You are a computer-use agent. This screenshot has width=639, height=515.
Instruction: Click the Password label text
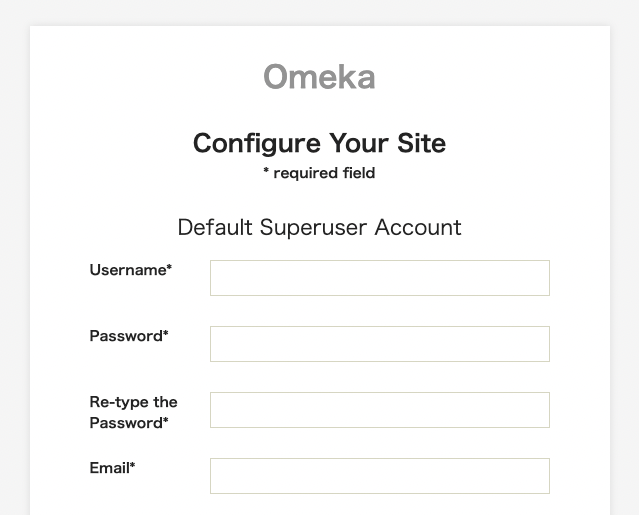point(126,336)
